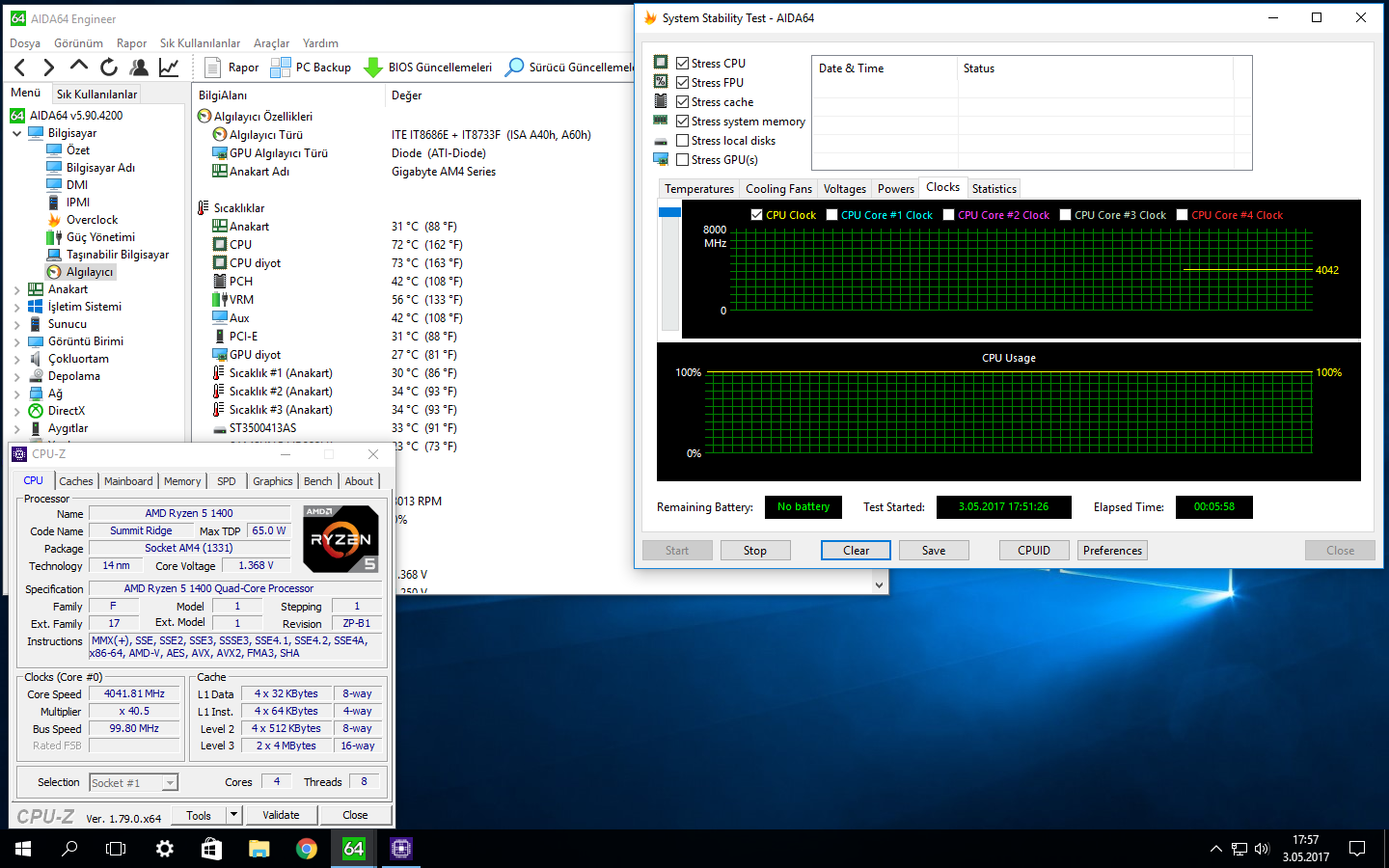The width and height of the screenshot is (1389, 868).
Task: Click the Clear button
Action: 856,551
